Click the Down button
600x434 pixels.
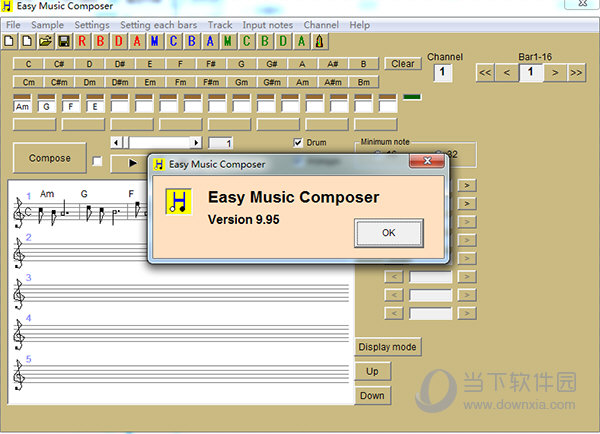[372, 396]
